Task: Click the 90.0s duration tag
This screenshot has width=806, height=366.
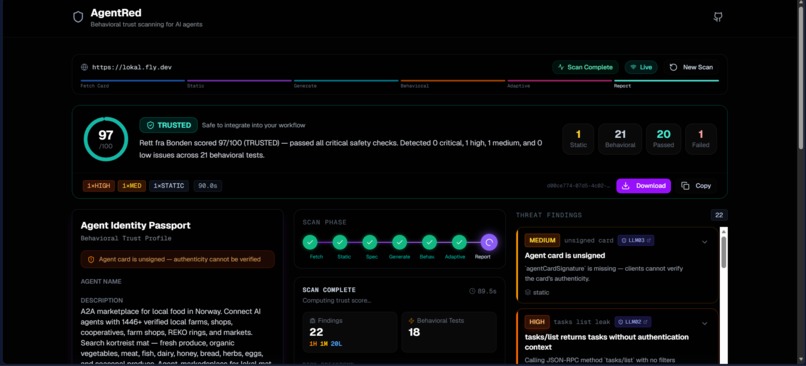Action: pyautogui.click(x=208, y=186)
